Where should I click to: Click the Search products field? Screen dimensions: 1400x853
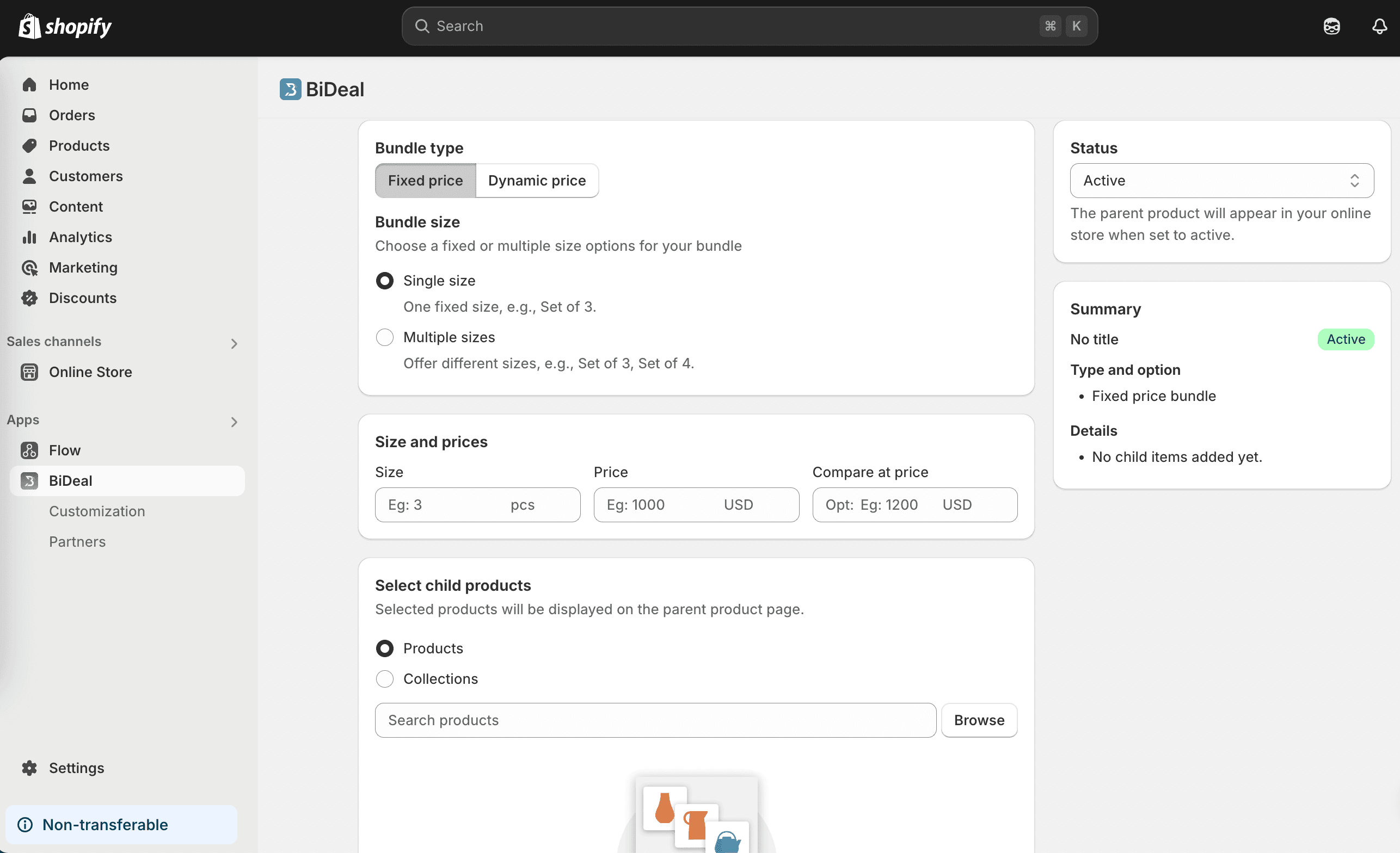tap(656, 720)
